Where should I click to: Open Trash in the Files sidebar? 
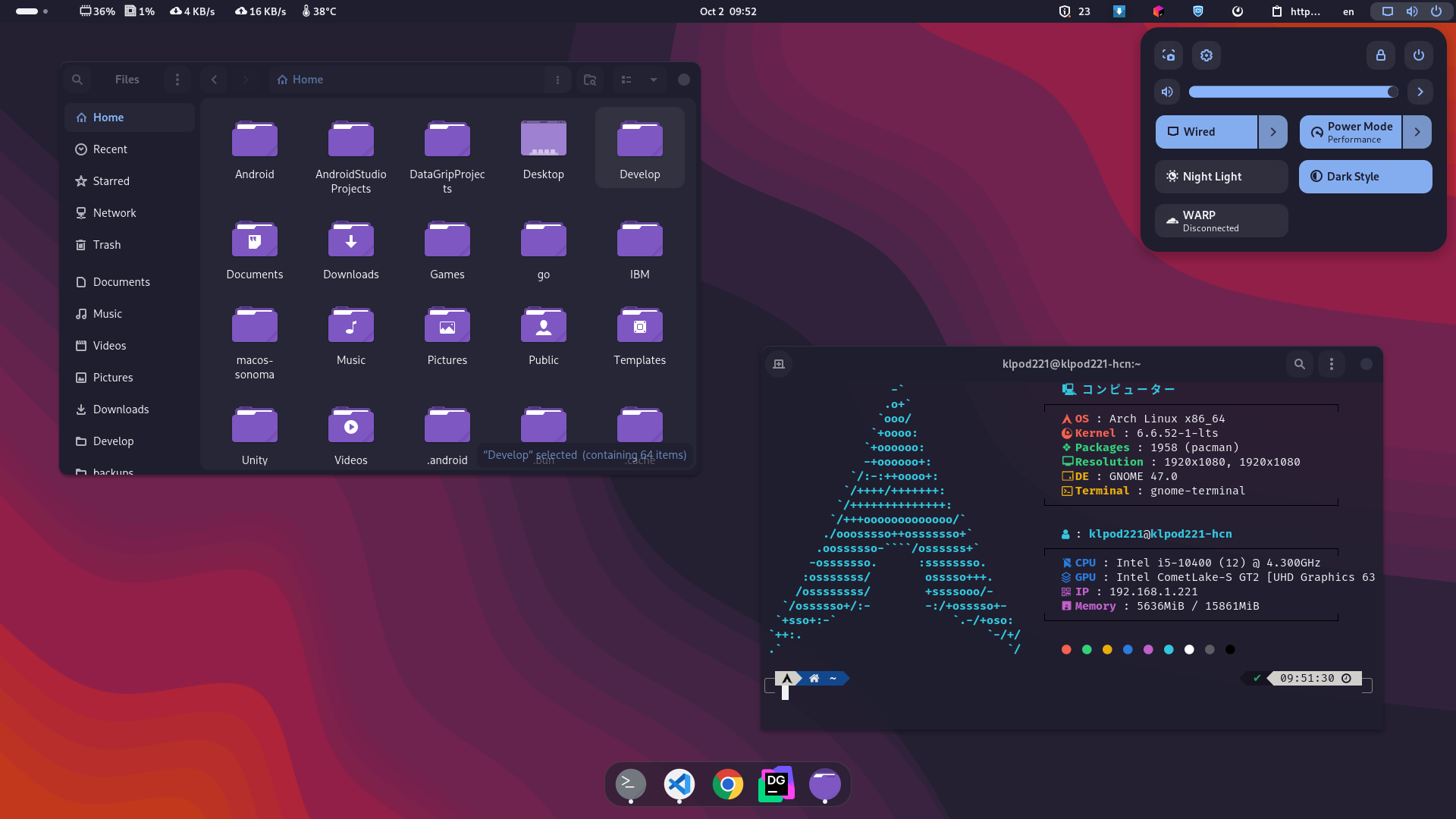coord(130,245)
